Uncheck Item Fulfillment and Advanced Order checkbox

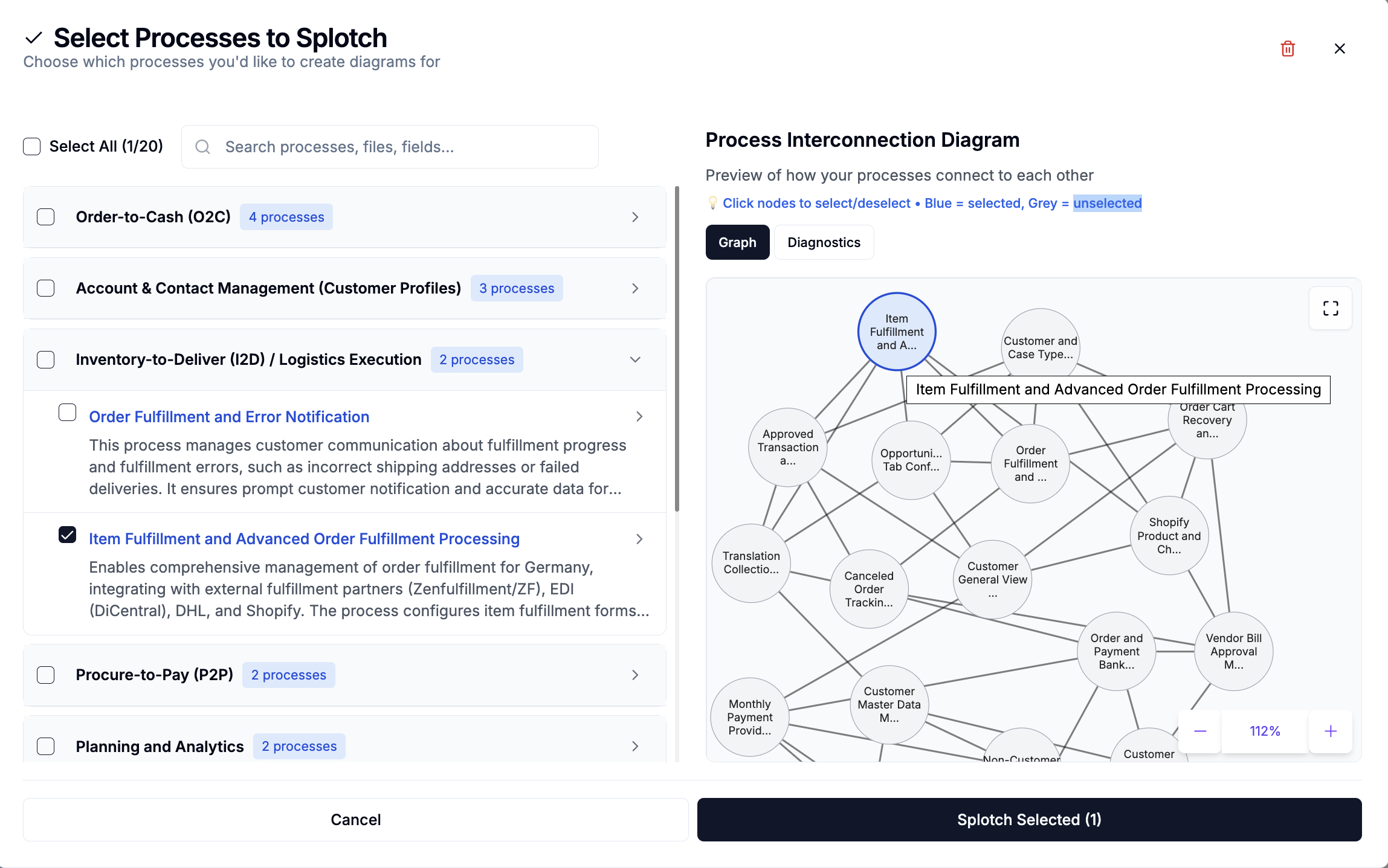pos(68,535)
